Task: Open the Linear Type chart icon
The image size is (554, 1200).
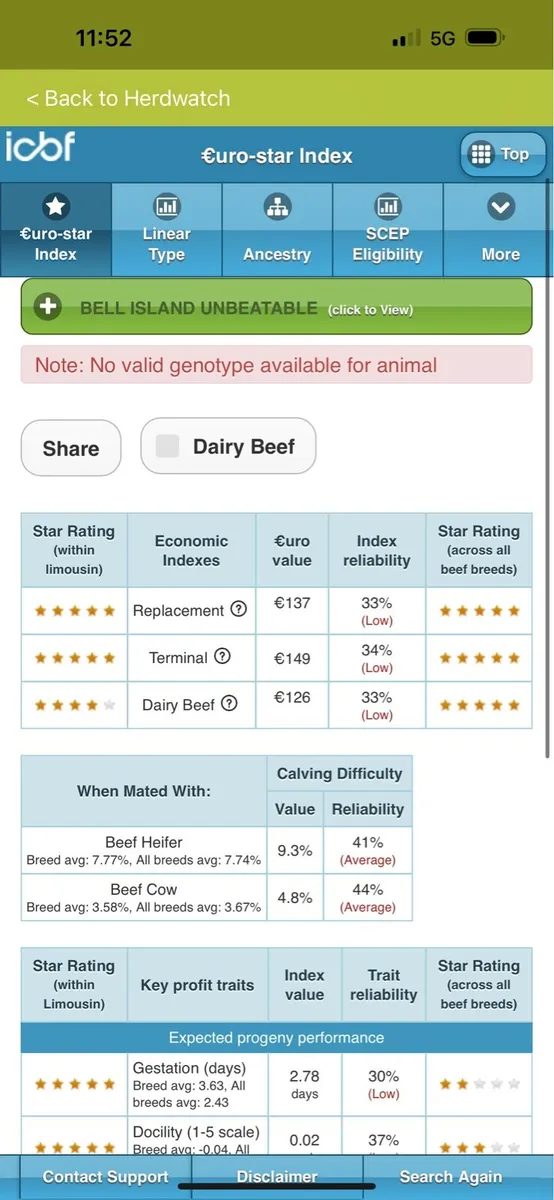Action: (x=166, y=207)
